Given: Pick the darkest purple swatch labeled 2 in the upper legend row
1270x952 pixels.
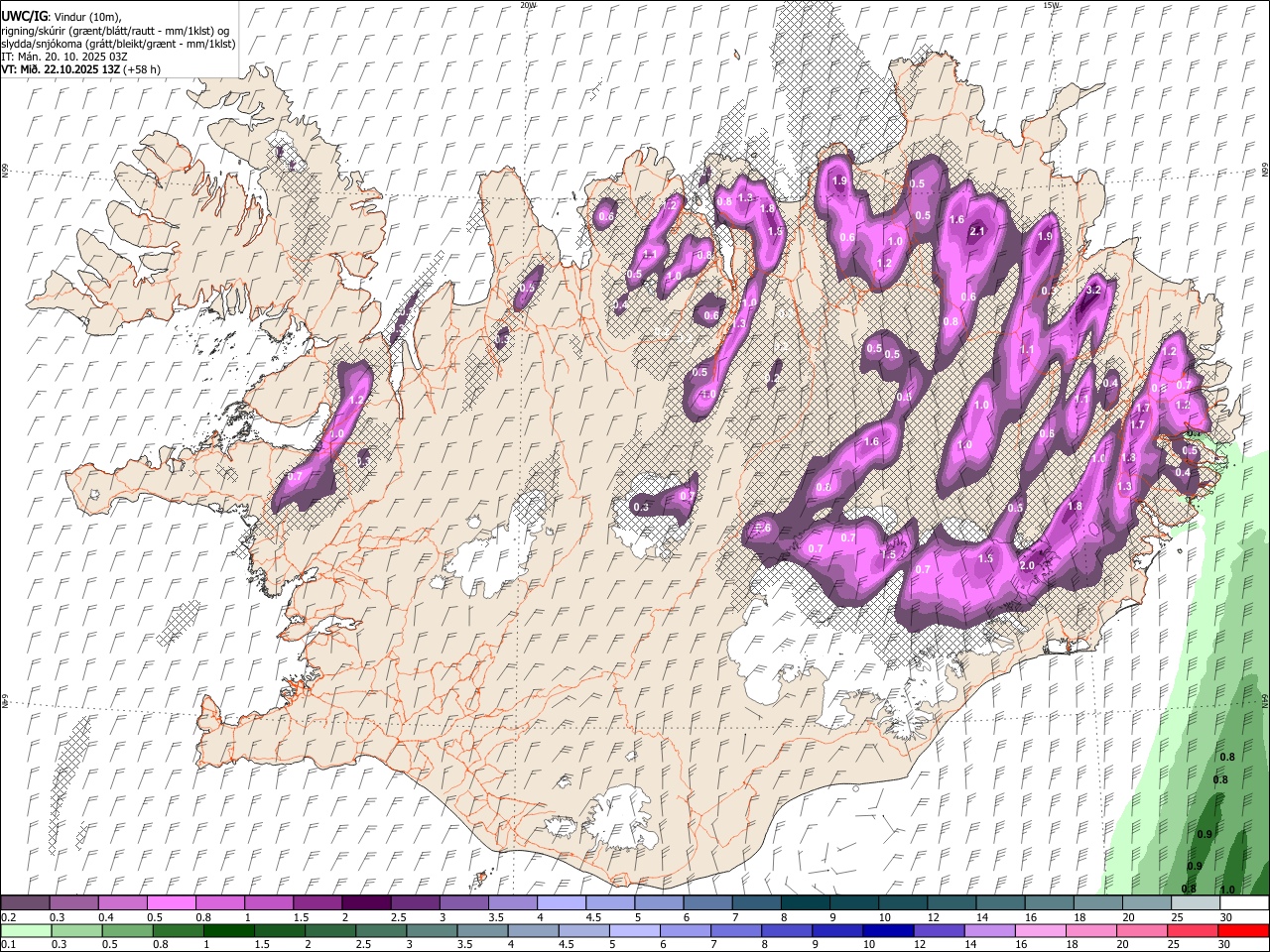Looking at the screenshot, I should [366, 903].
